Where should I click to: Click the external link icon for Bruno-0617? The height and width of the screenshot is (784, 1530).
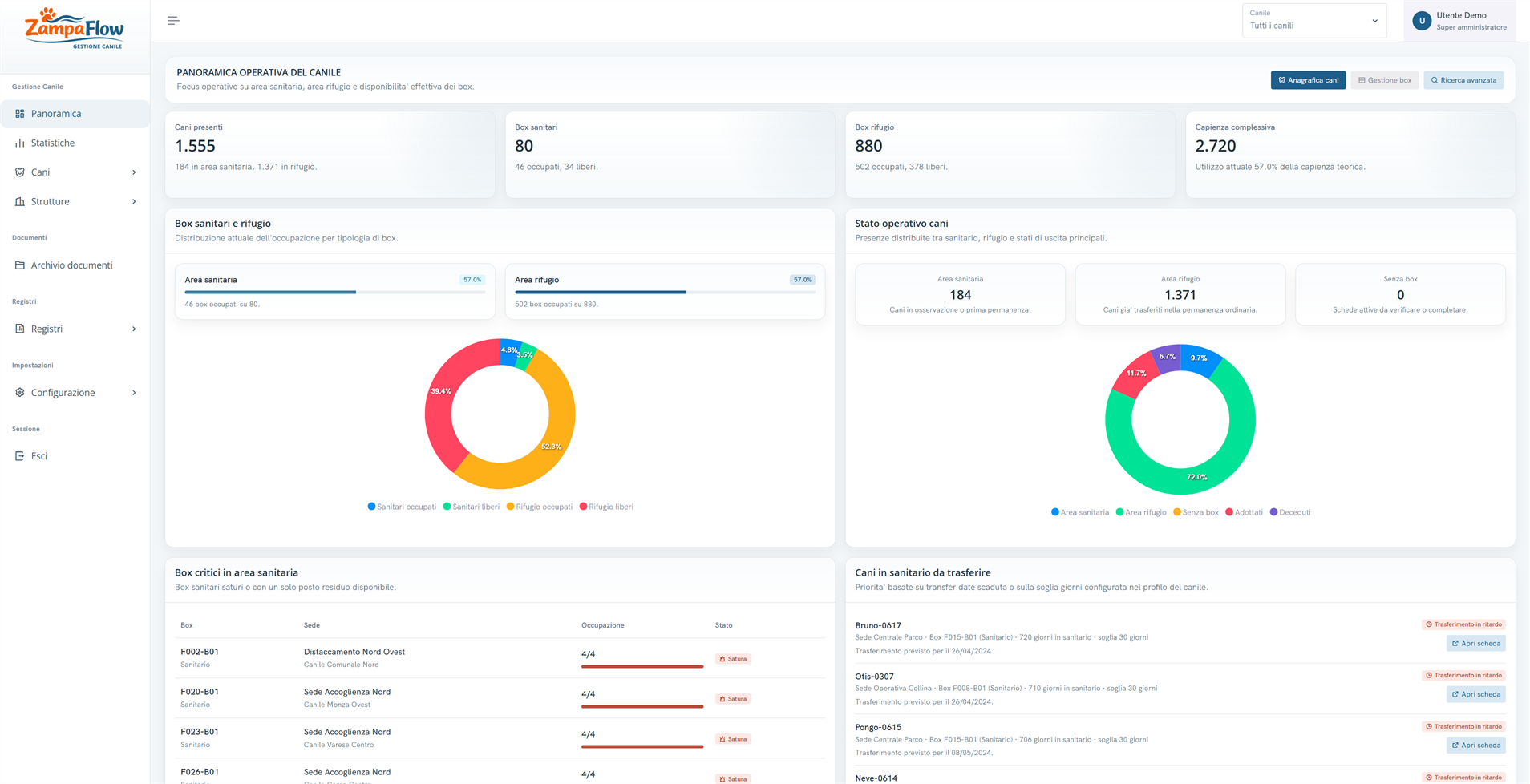[x=1455, y=644]
